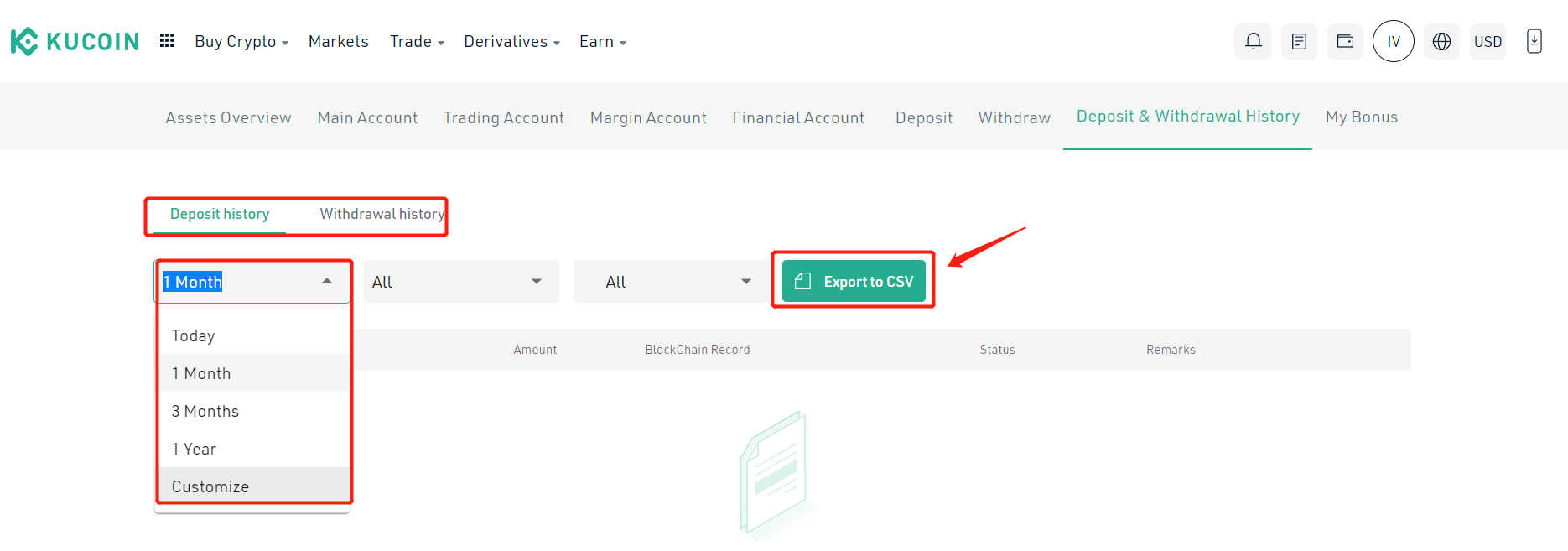Click the KuCoin logo
Screen dimensions: 1568x551
tap(75, 41)
